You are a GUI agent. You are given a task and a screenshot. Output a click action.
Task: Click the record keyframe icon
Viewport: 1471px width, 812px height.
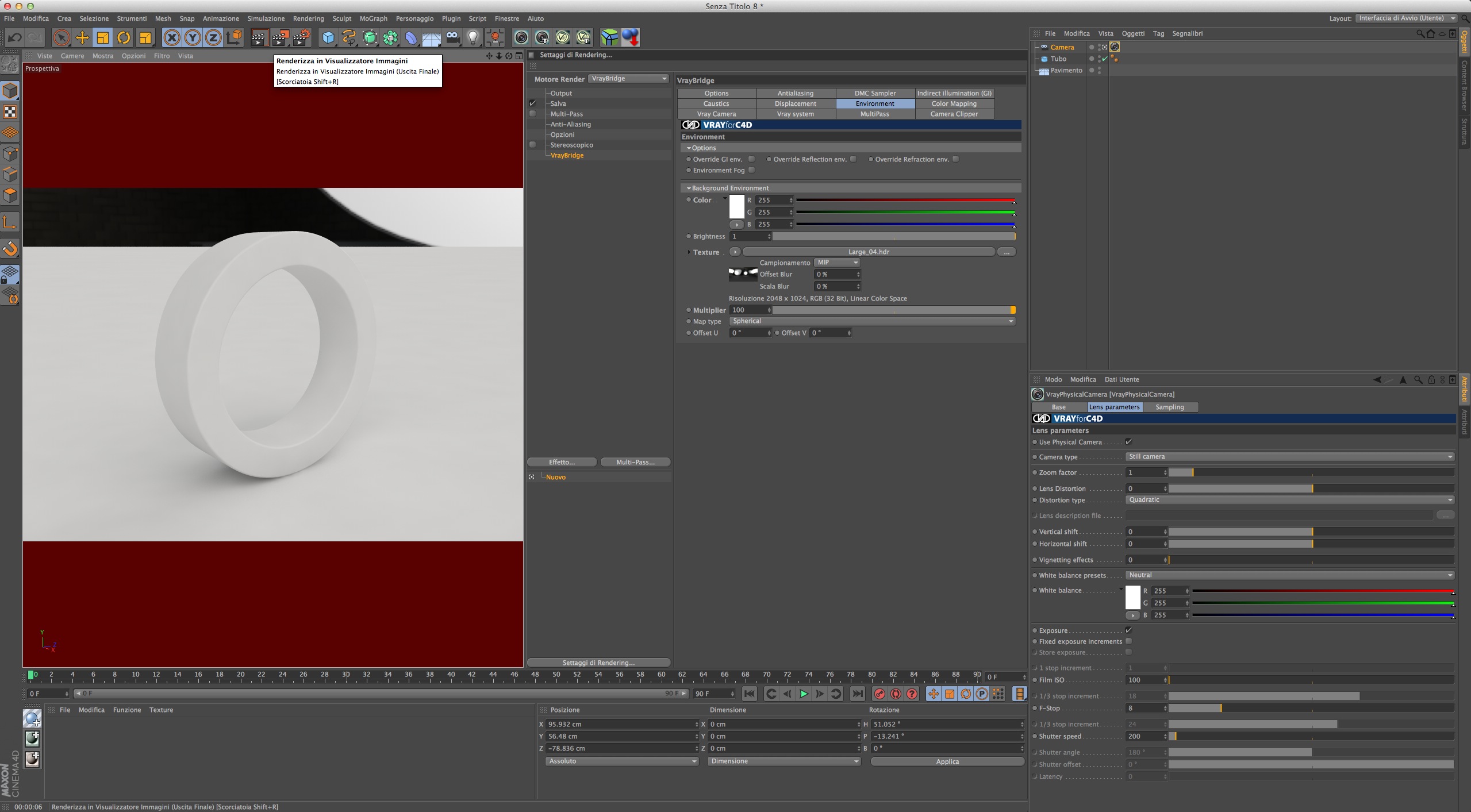click(x=879, y=694)
